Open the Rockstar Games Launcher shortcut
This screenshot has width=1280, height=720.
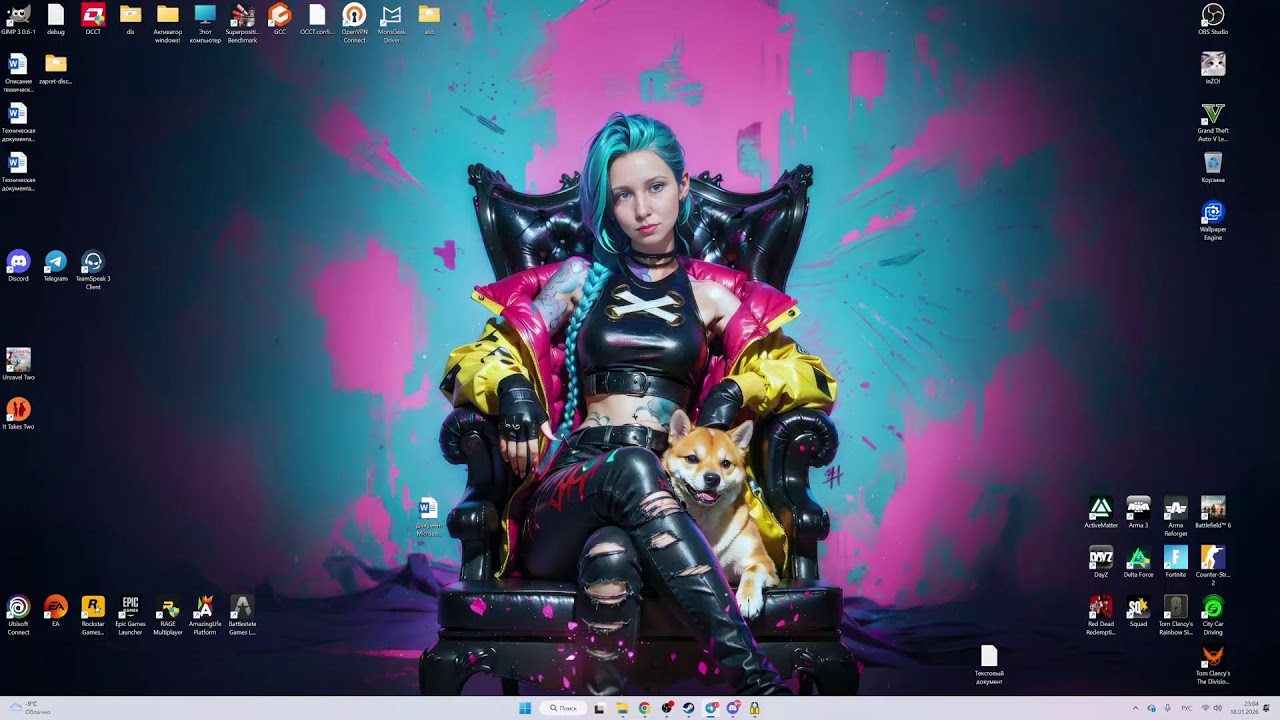tap(93, 616)
